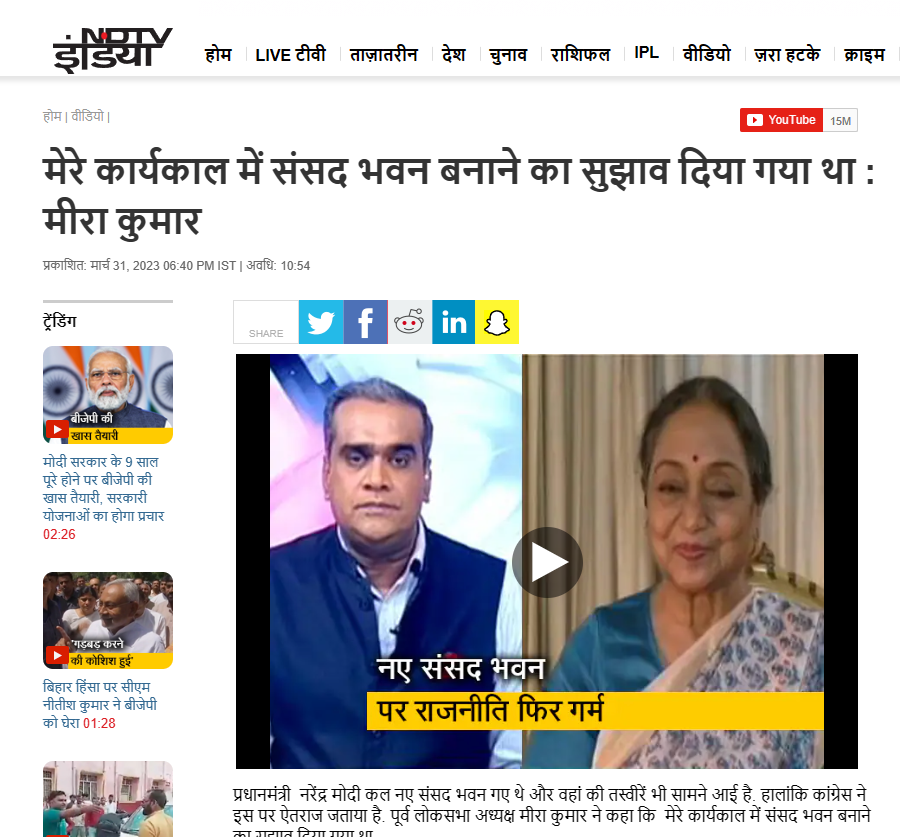The width and height of the screenshot is (900, 837).
Task: Play the Meira Kumar interview video
Action: pos(547,562)
